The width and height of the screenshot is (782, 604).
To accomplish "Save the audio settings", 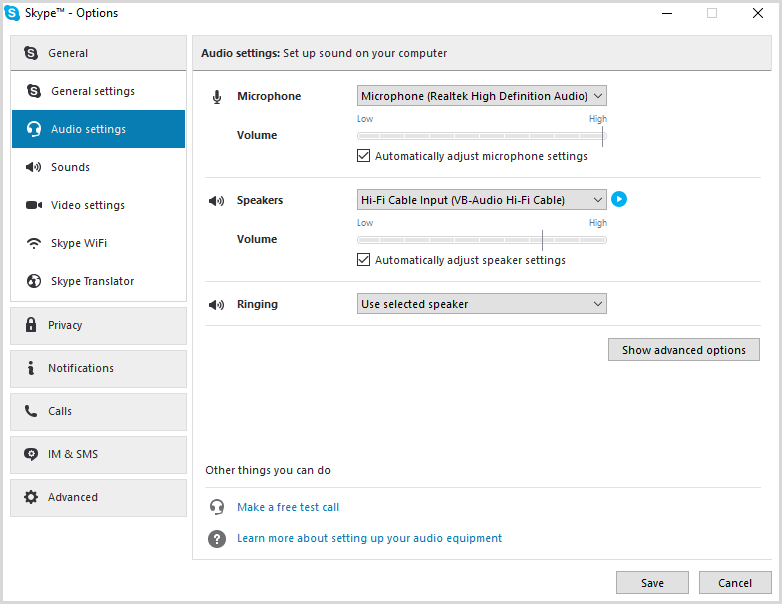I will 652,583.
